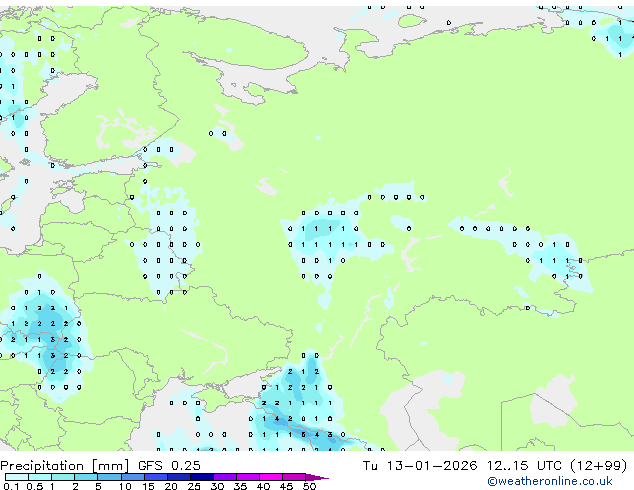Click the 20–25 mm legend color swatch
This screenshot has width=634, height=490.
pyautogui.click(x=179, y=477)
